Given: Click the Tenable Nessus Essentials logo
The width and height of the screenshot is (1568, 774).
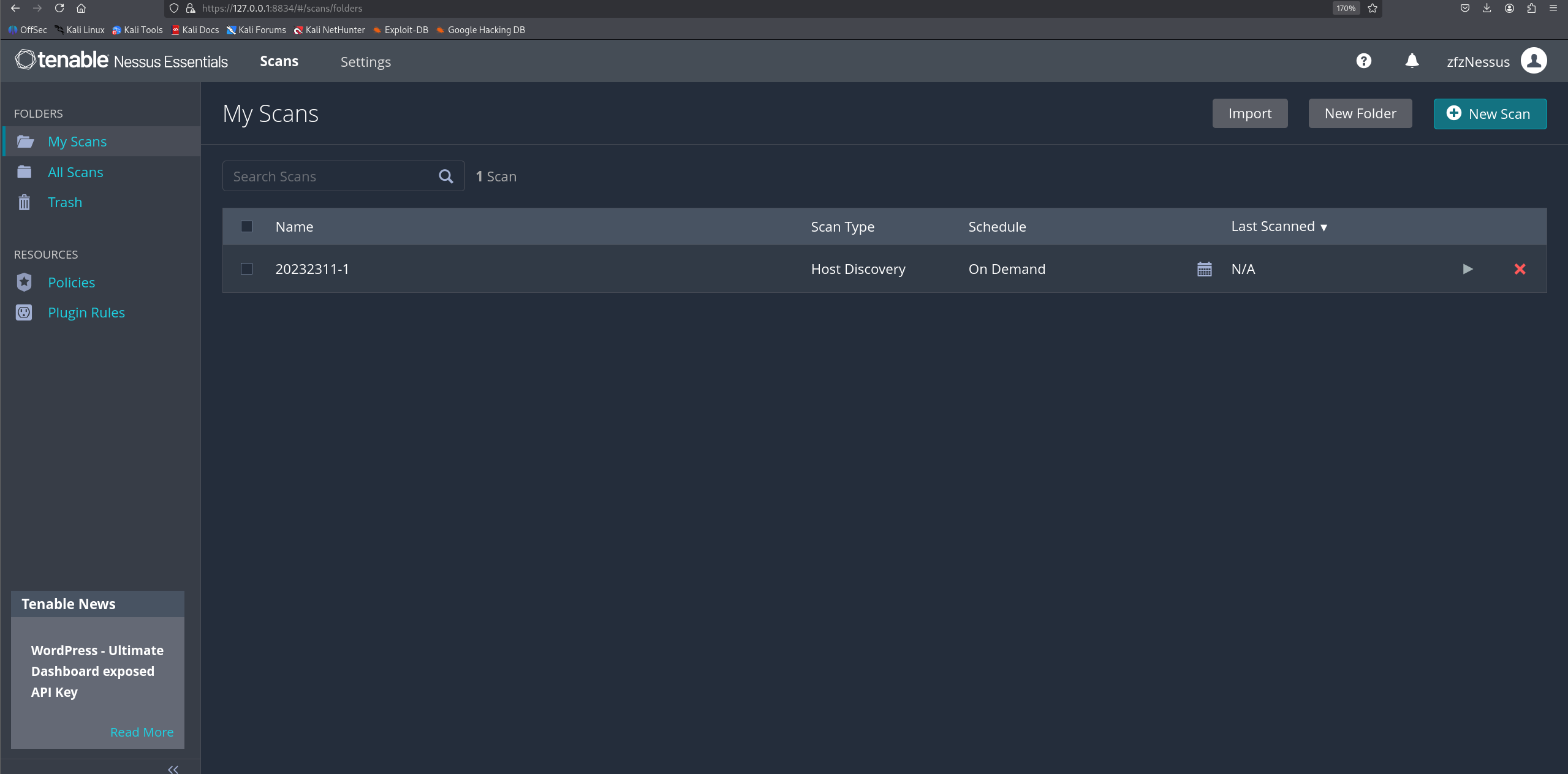Looking at the screenshot, I should click(x=121, y=61).
